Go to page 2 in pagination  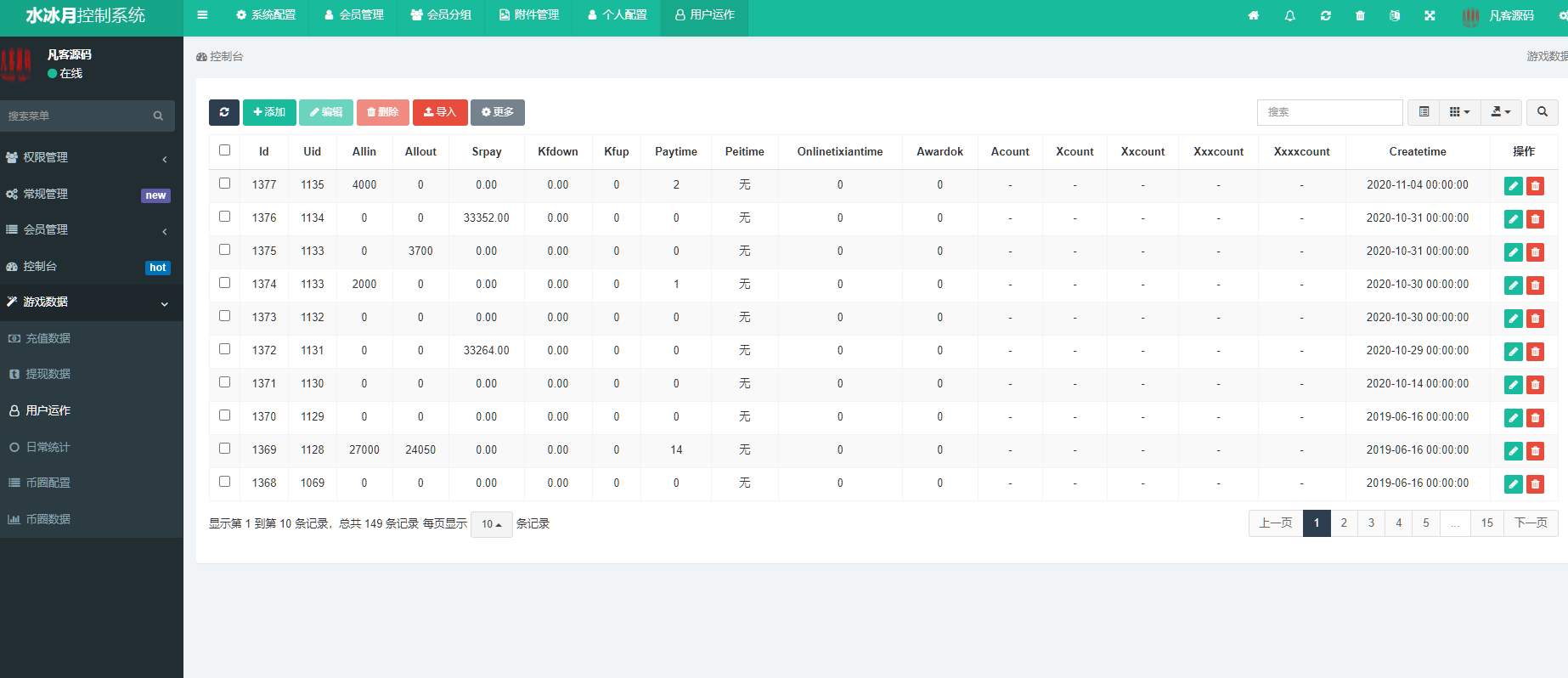tap(1344, 523)
